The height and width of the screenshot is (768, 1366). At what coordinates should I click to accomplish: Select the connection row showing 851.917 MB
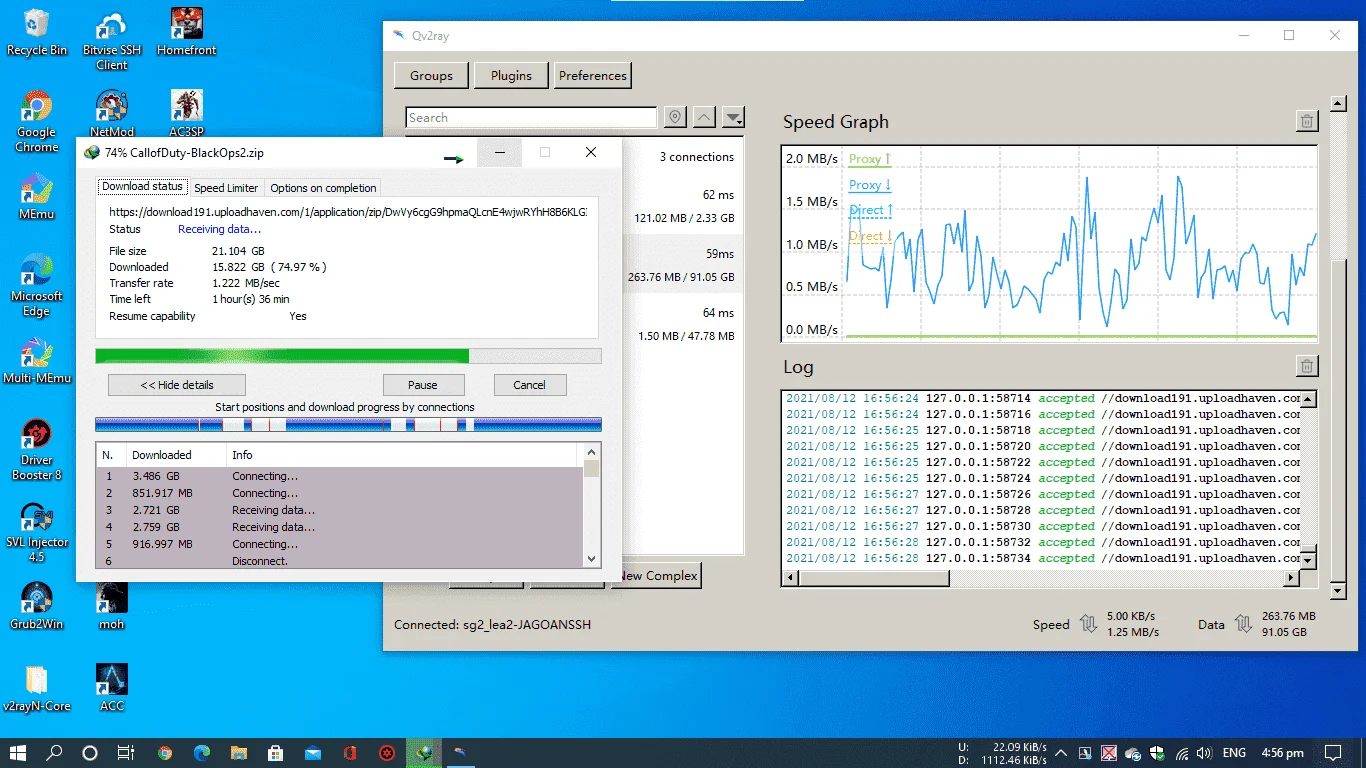click(x=340, y=493)
